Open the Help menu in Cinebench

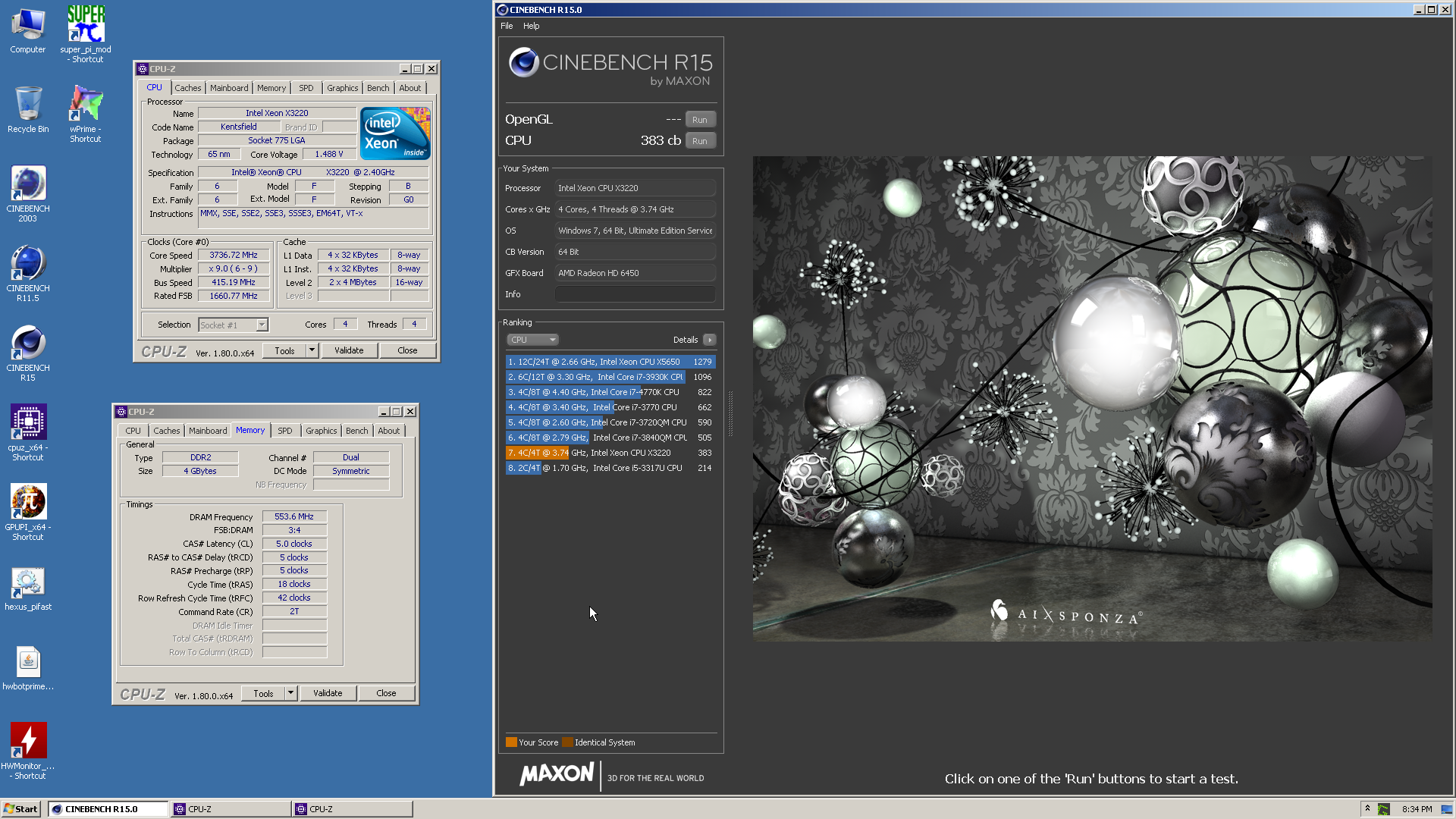click(x=531, y=26)
